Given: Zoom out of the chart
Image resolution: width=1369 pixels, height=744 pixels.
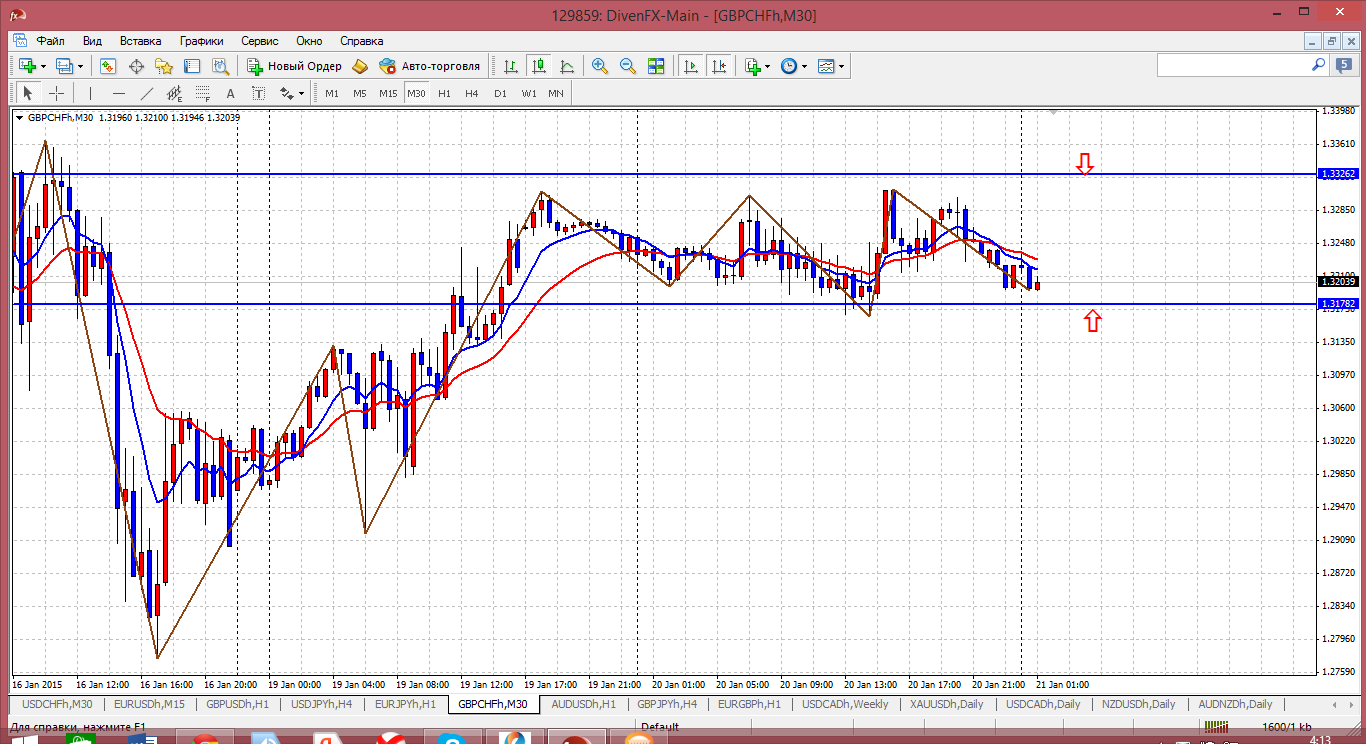Looking at the screenshot, I should pyautogui.click(x=628, y=66).
